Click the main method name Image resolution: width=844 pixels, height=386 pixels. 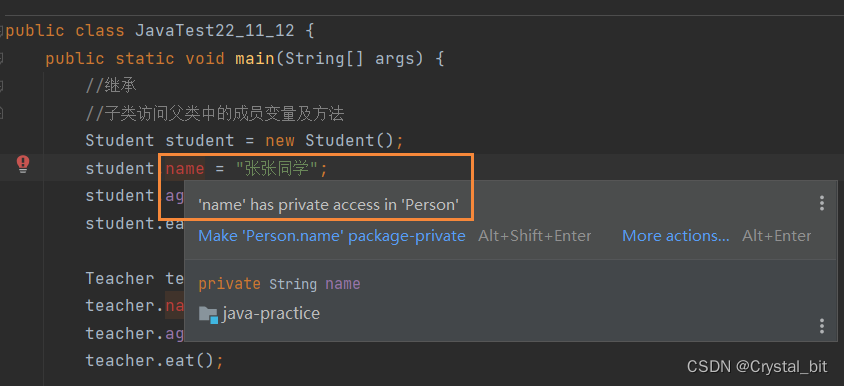tap(255, 58)
